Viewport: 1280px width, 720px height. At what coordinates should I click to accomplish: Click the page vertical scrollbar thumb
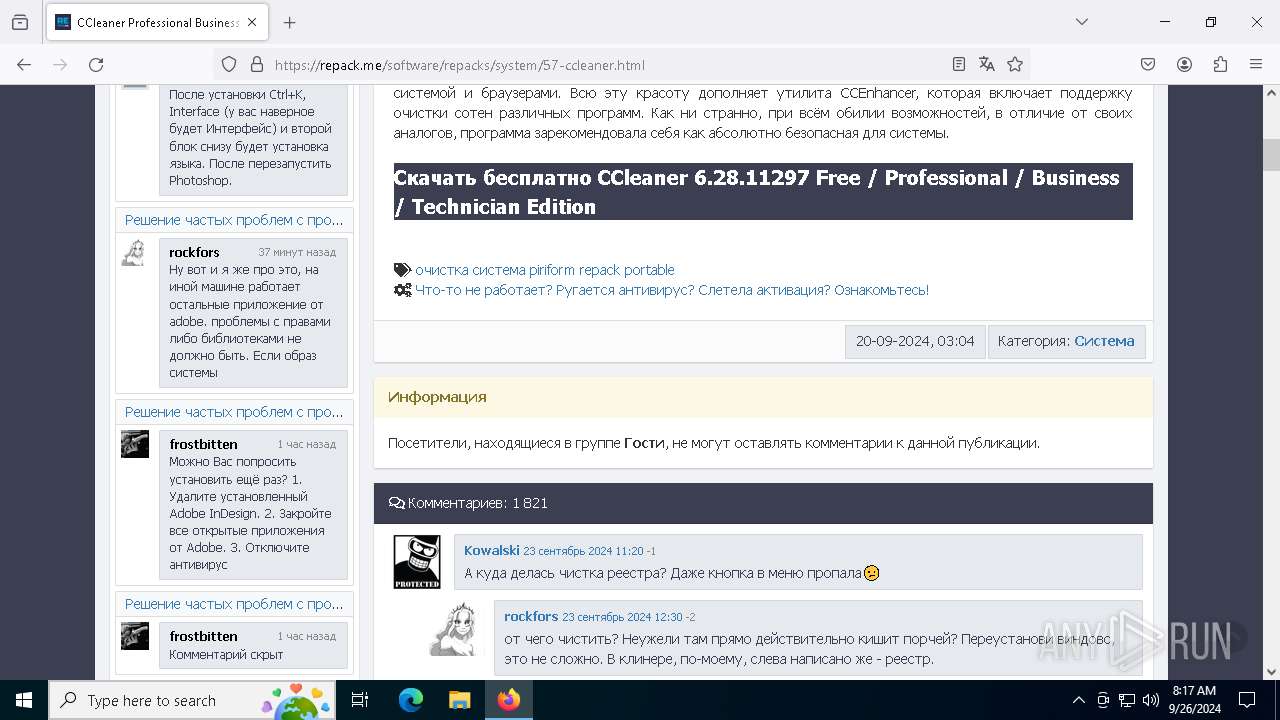[1271, 155]
